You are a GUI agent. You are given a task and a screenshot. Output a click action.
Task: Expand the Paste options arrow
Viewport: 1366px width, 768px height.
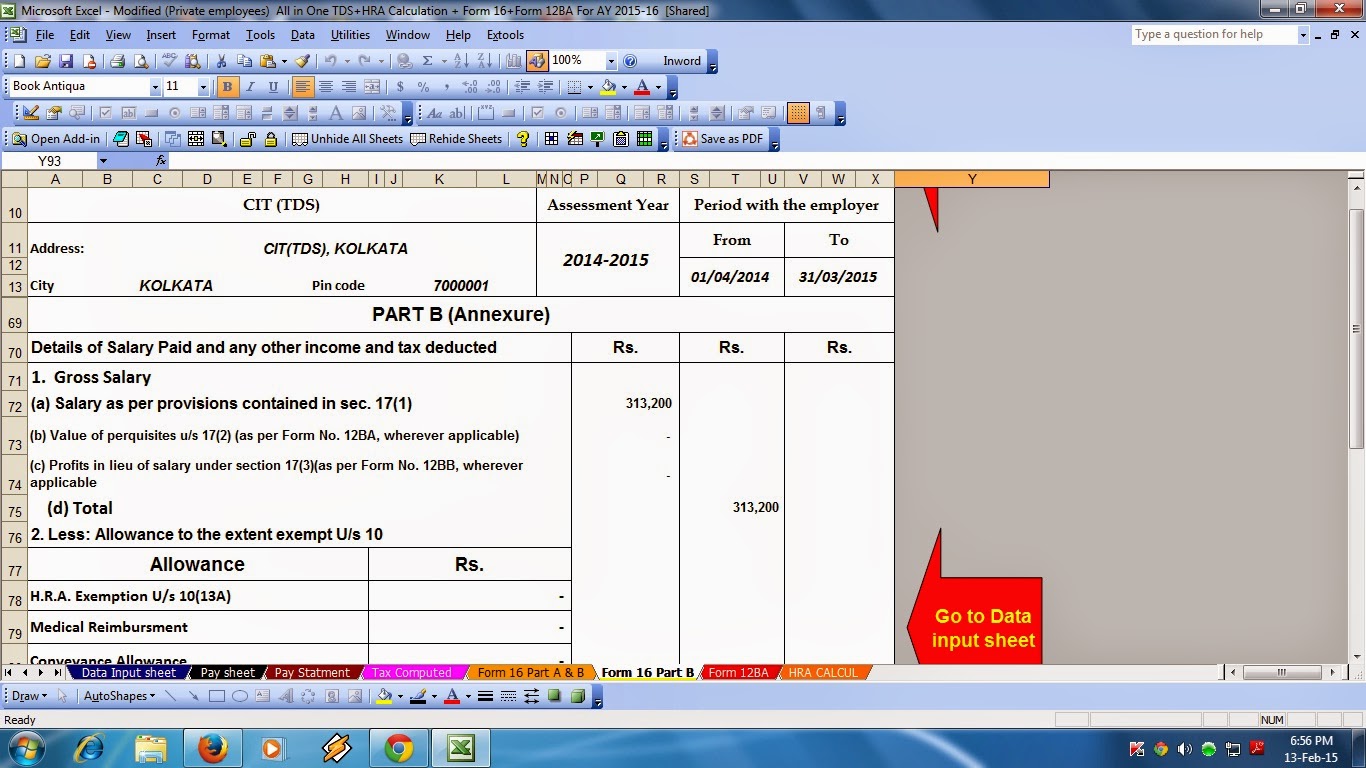[x=286, y=61]
